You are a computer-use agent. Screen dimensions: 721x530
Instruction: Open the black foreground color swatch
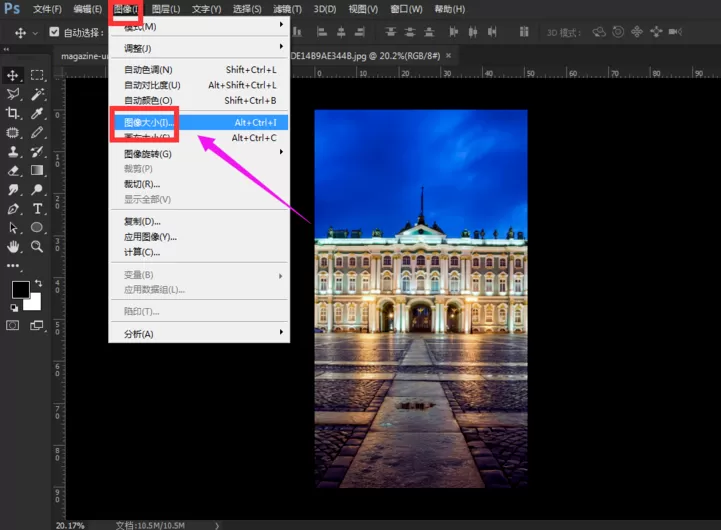click(x=20, y=290)
